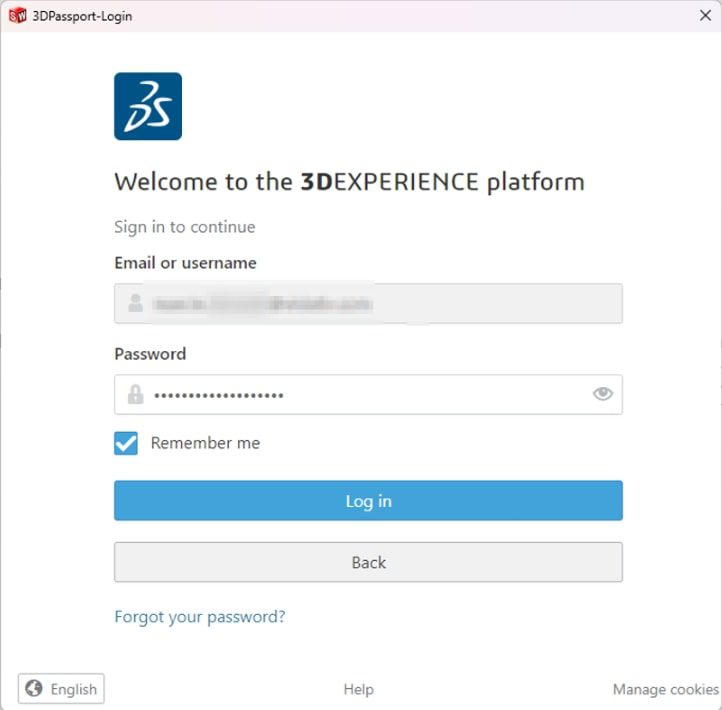Click the user icon in email field
This screenshot has width=722, height=710.
135,303
